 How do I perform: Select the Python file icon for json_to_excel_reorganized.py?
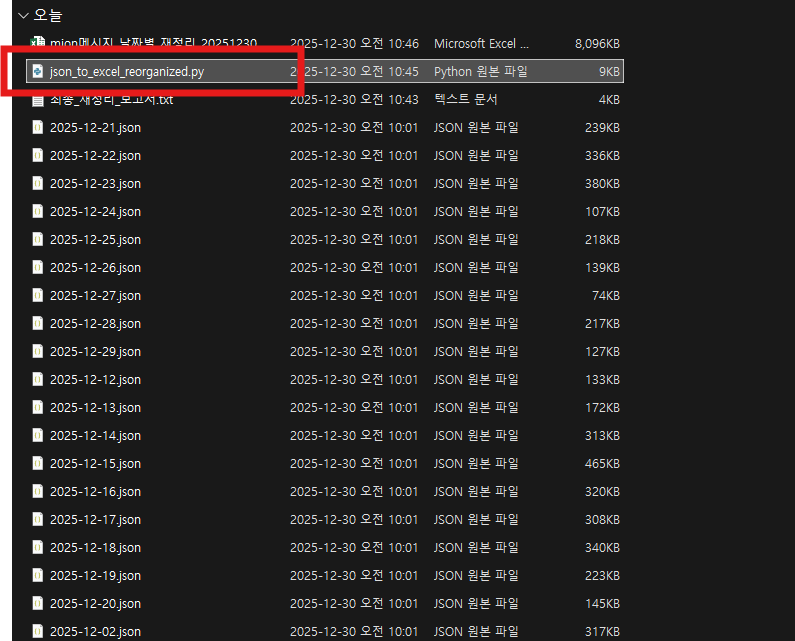[x=38, y=72]
